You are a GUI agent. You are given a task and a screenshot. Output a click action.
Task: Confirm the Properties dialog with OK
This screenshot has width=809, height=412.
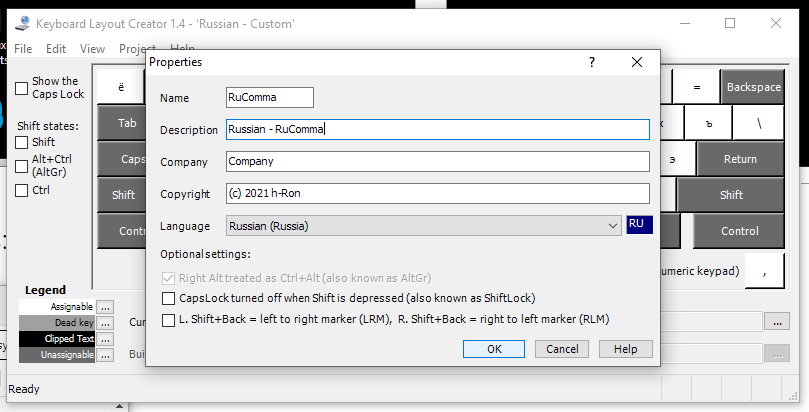pos(494,349)
